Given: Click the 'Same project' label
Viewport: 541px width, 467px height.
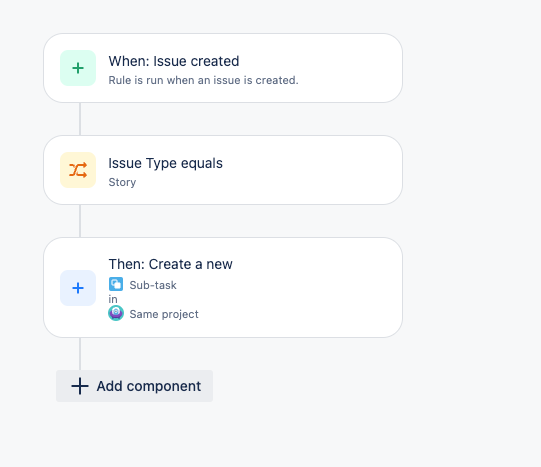Looking at the screenshot, I should click(x=164, y=314).
